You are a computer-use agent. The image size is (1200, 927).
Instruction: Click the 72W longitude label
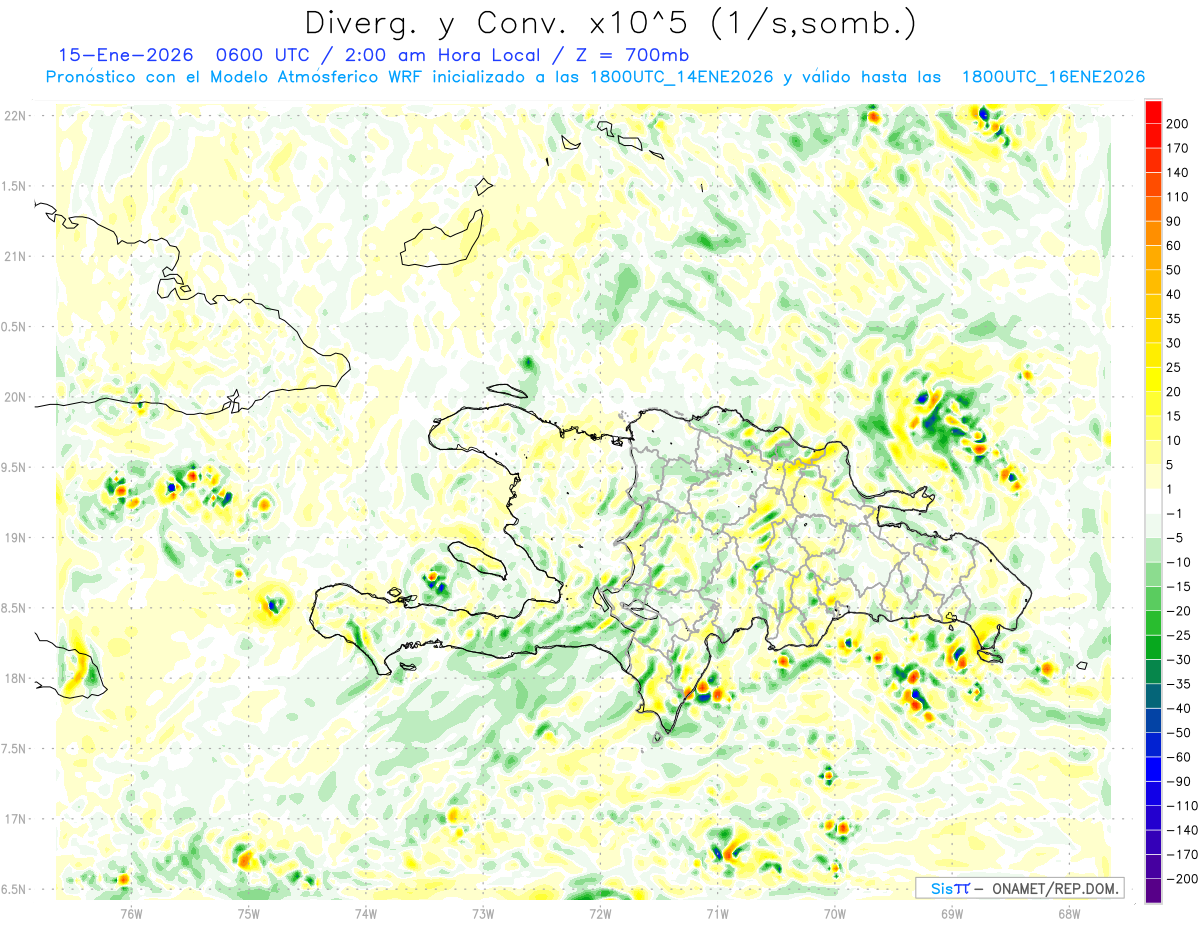600,912
